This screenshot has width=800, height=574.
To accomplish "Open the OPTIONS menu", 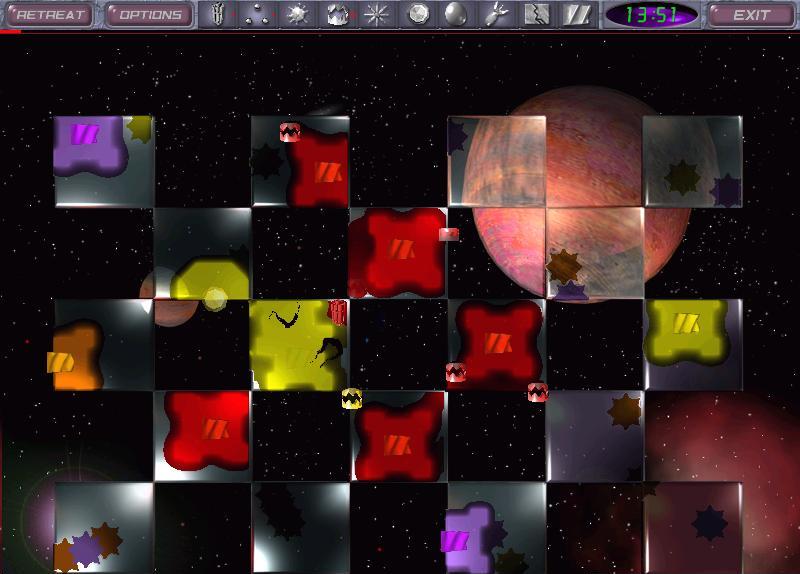I will click(x=147, y=15).
